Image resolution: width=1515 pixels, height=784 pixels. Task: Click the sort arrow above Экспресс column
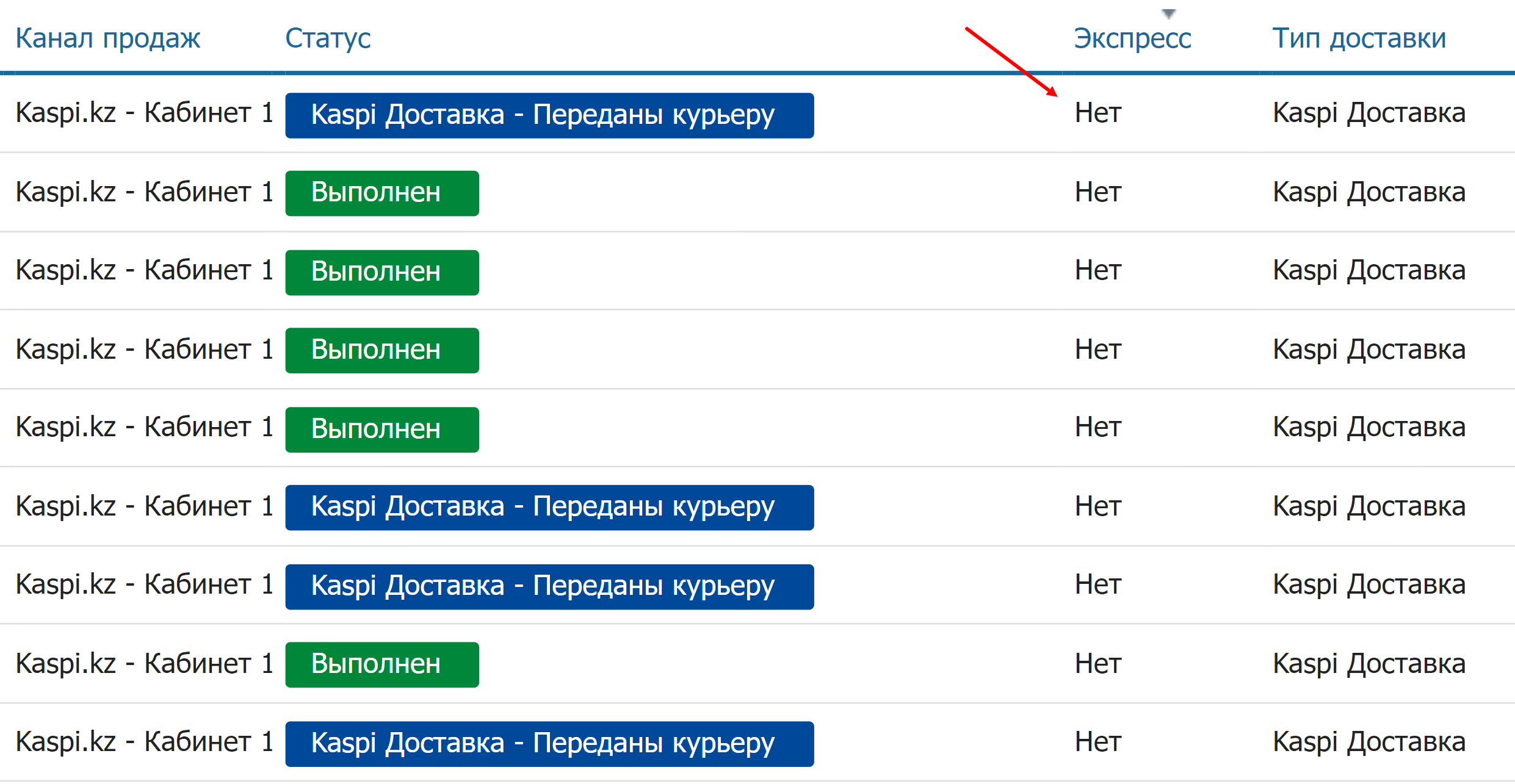(1168, 13)
